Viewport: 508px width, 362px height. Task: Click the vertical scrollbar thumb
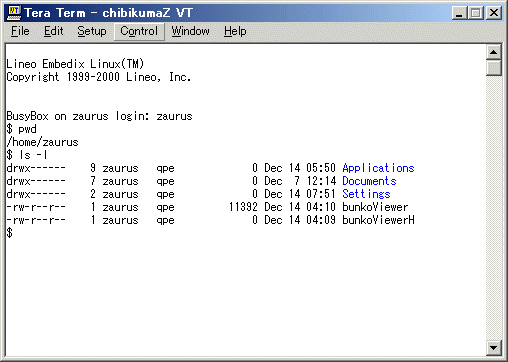[x=494, y=68]
